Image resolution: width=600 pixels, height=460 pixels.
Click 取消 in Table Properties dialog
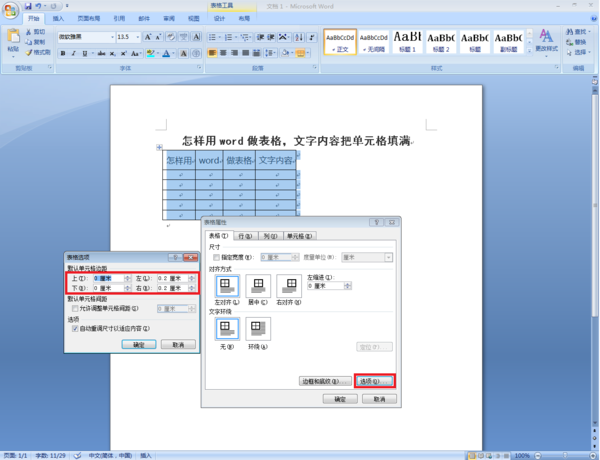pyautogui.click(x=379, y=399)
